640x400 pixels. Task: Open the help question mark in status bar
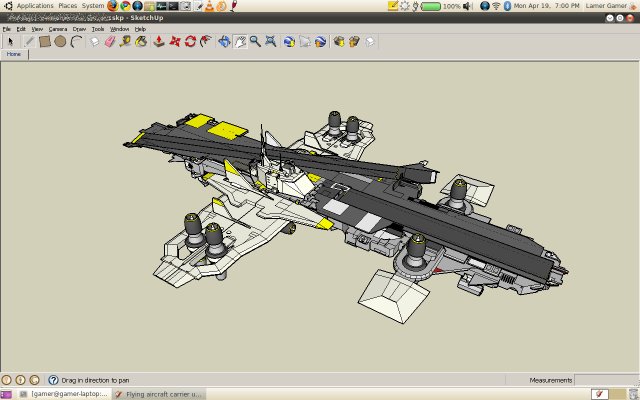coord(53,380)
